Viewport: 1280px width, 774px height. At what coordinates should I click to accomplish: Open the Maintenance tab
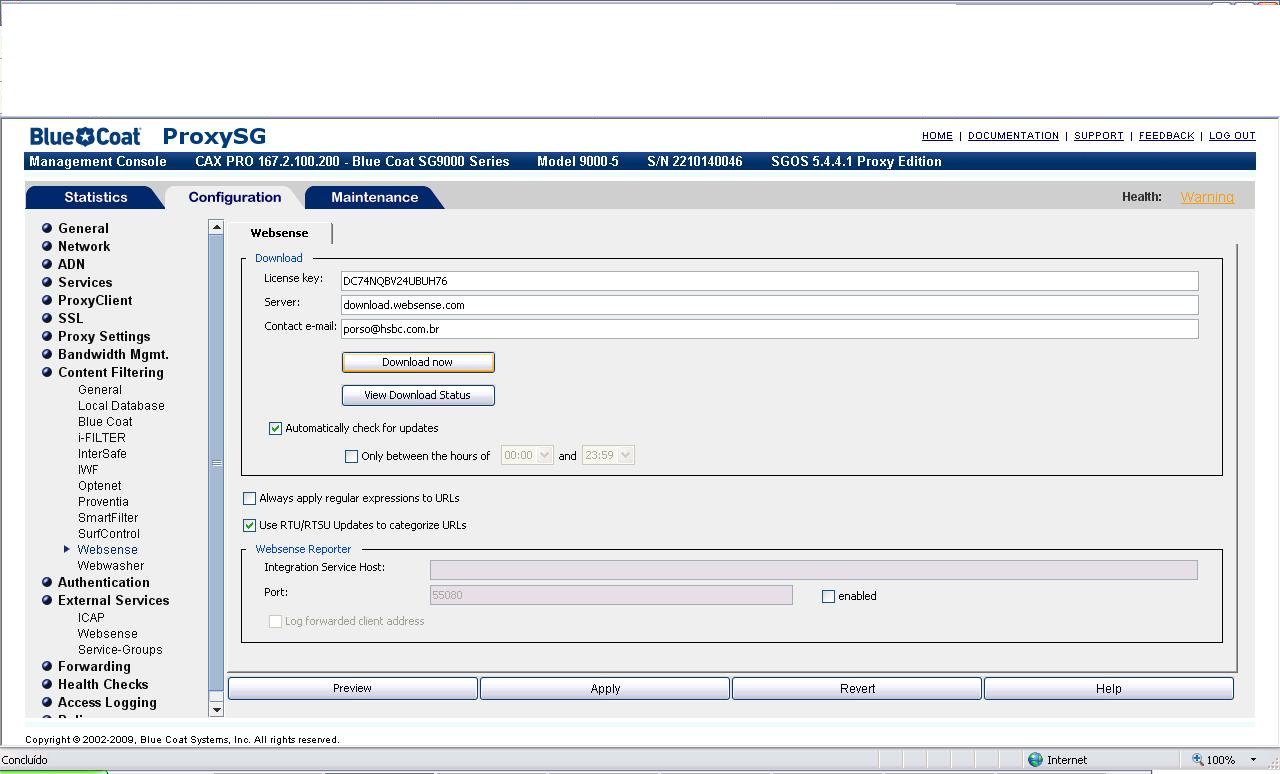pyautogui.click(x=375, y=197)
